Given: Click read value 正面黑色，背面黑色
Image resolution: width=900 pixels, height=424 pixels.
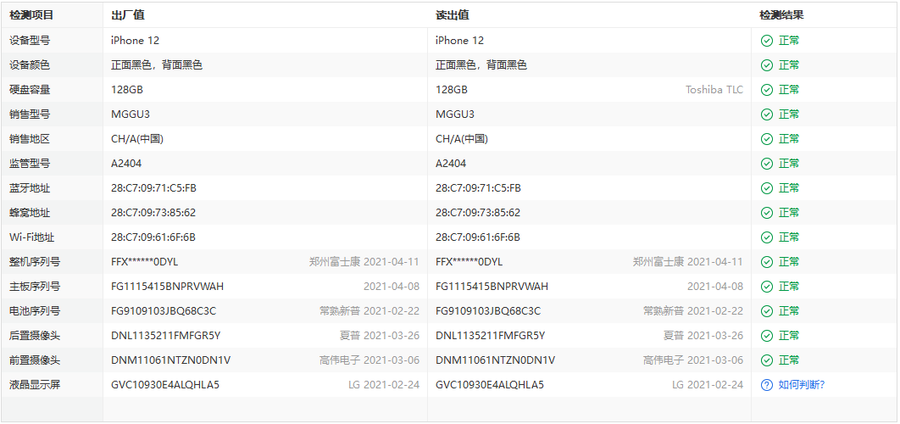Looking at the screenshot, I should tap(481, 65).
